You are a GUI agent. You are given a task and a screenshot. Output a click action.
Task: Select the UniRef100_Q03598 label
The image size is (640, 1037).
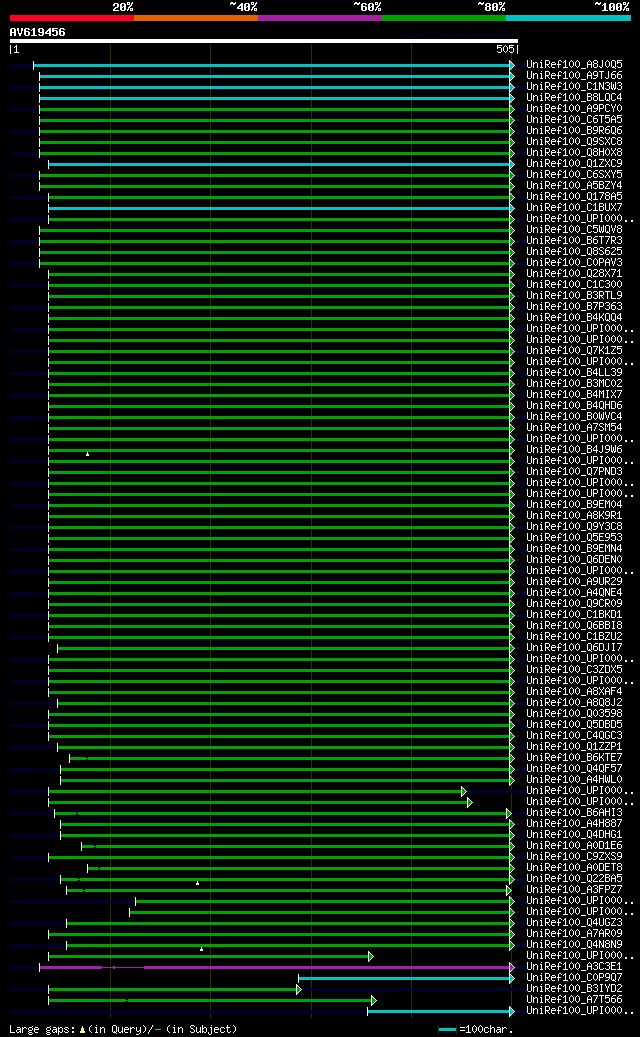pos(574,714)
